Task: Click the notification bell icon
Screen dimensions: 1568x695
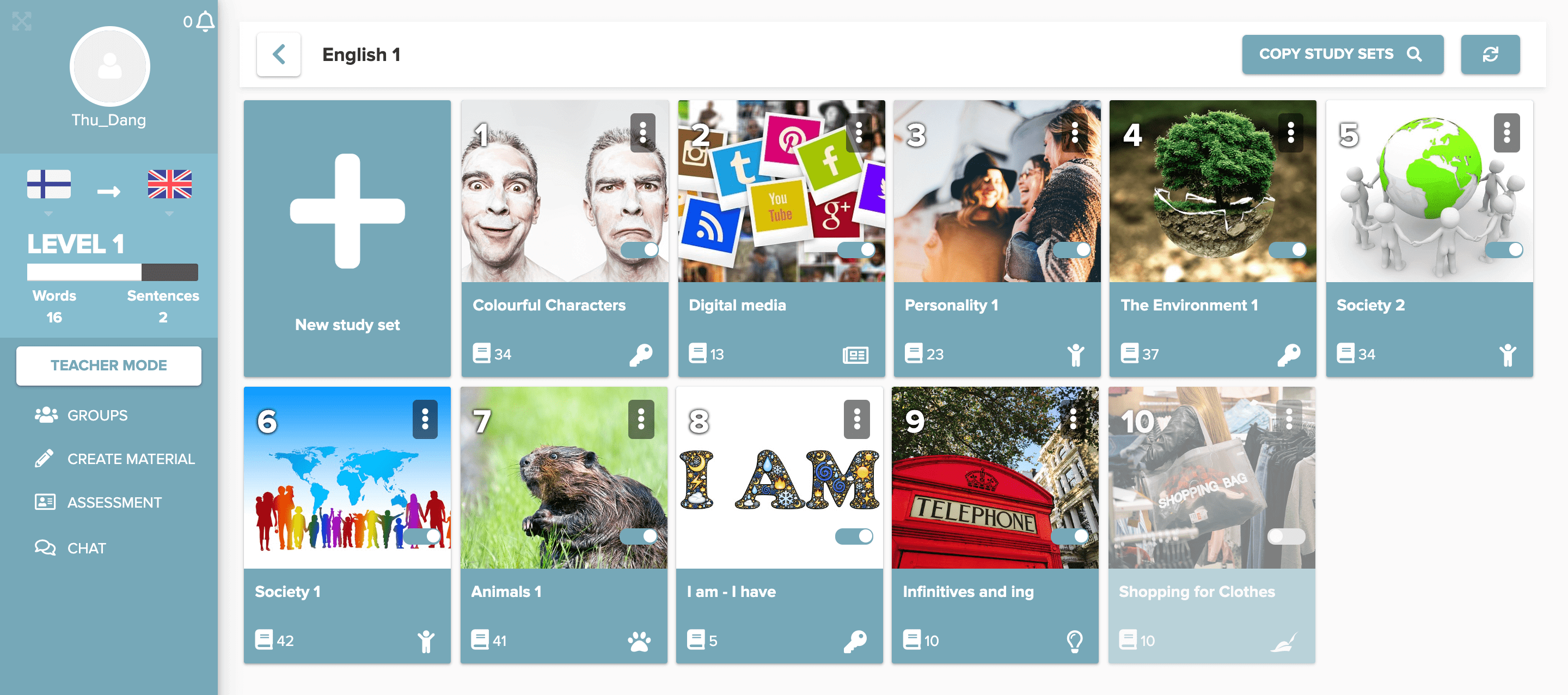Action: [206, 21]
